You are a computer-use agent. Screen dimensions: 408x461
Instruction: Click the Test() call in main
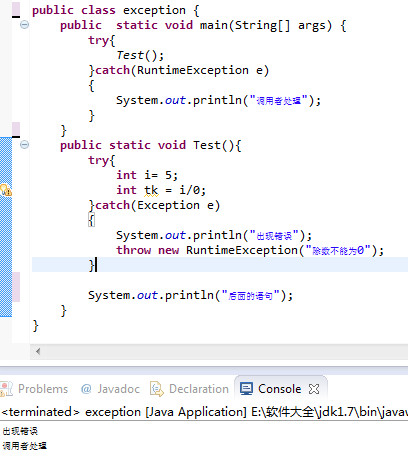click(x=140, y=55)
